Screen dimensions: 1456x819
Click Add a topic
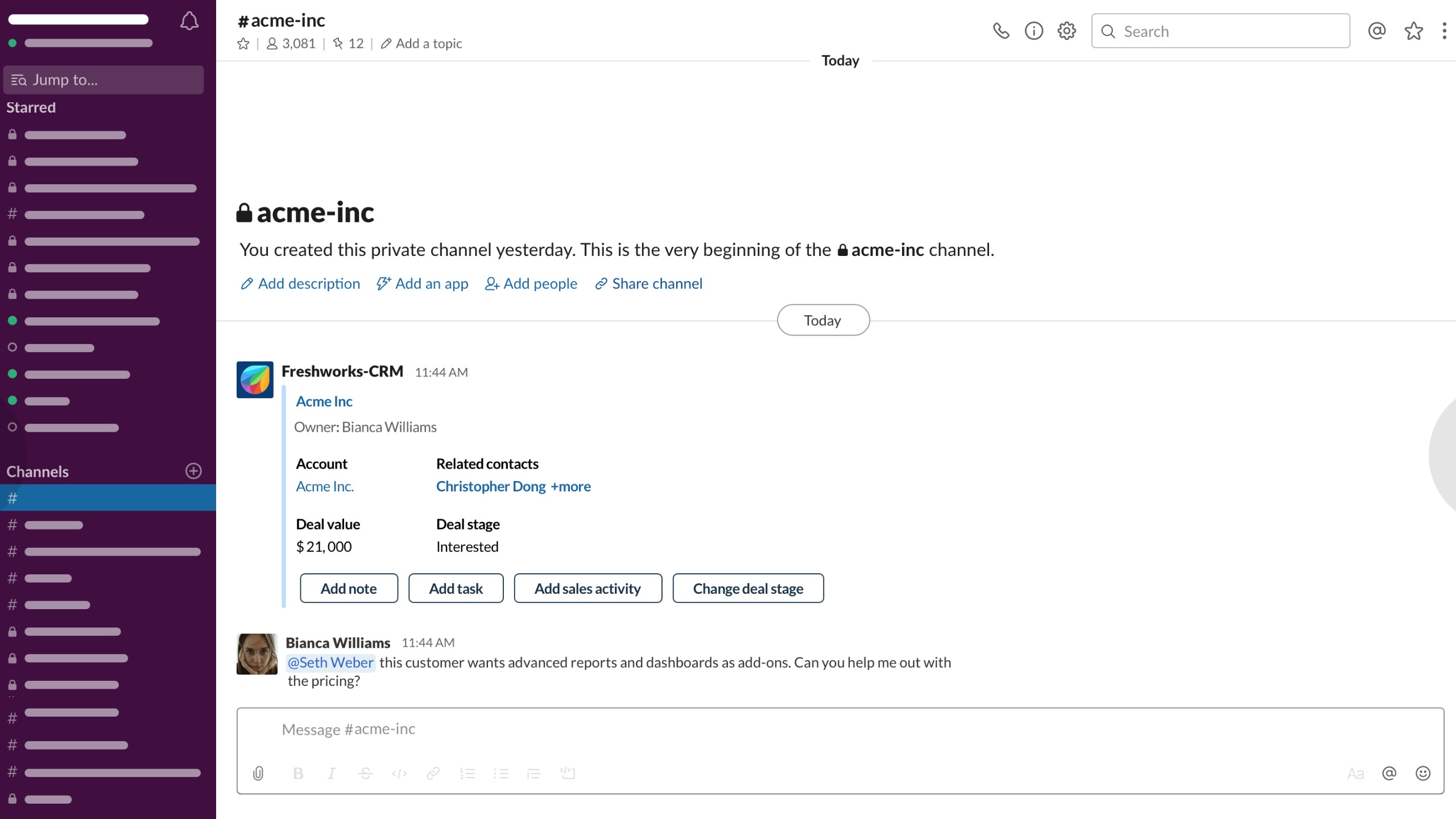point(421,44)
